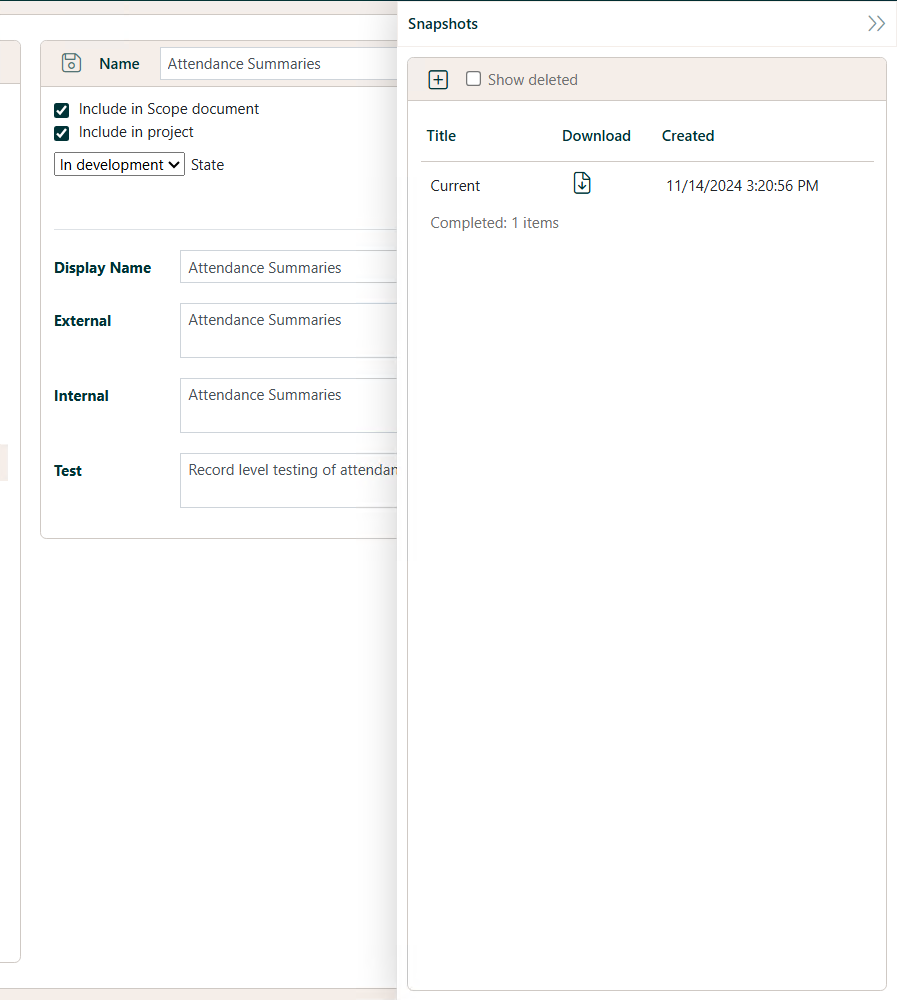Enable the Show deleted checkbox
This screenshot has width=897, height=1000.
point(474,79)
